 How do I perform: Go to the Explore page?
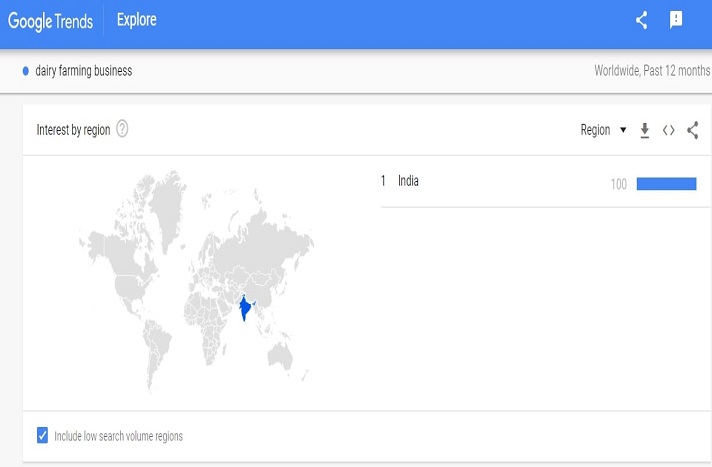tap(136, 20)
